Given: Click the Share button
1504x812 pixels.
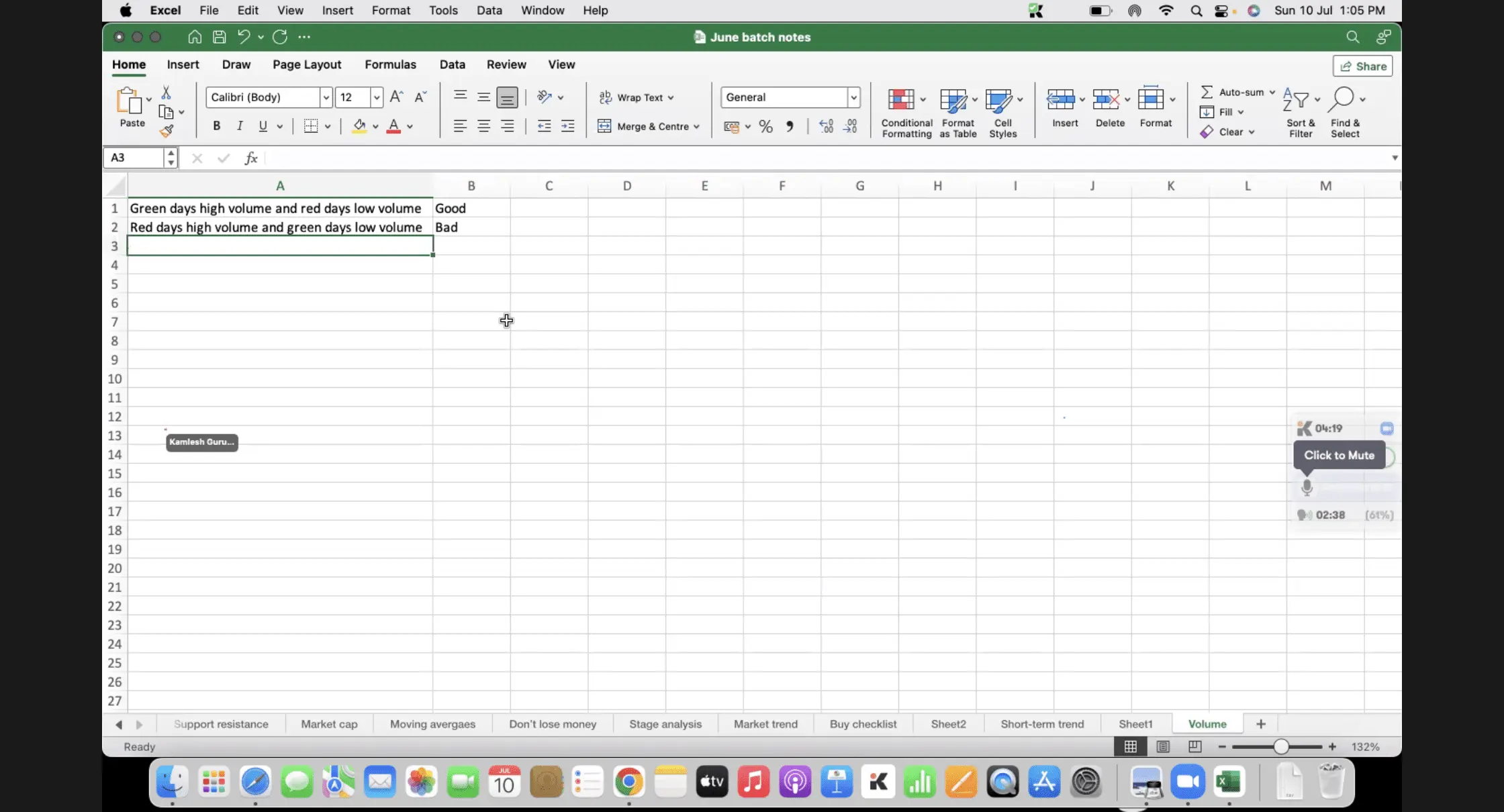Looking at the screenshot, I should (x=1362, y=66).
